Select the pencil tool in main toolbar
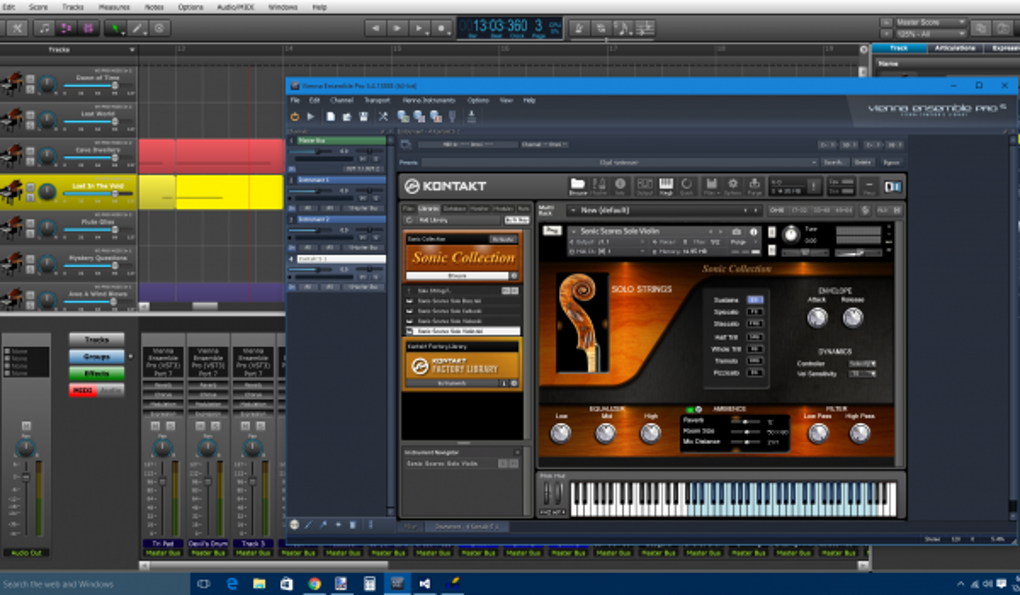 tap(137, 28)
